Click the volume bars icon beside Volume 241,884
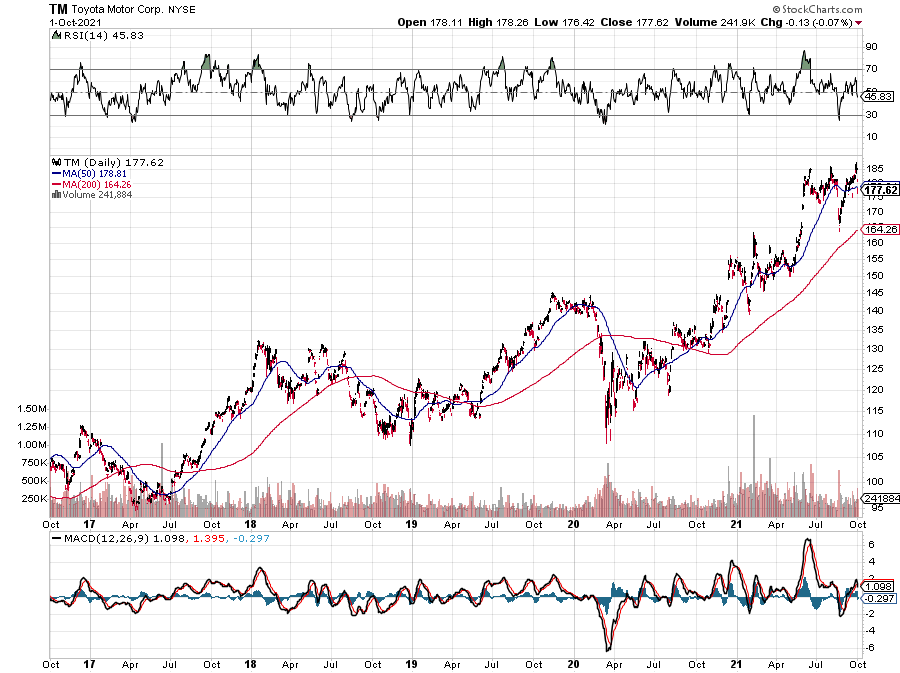 (56, 194)
